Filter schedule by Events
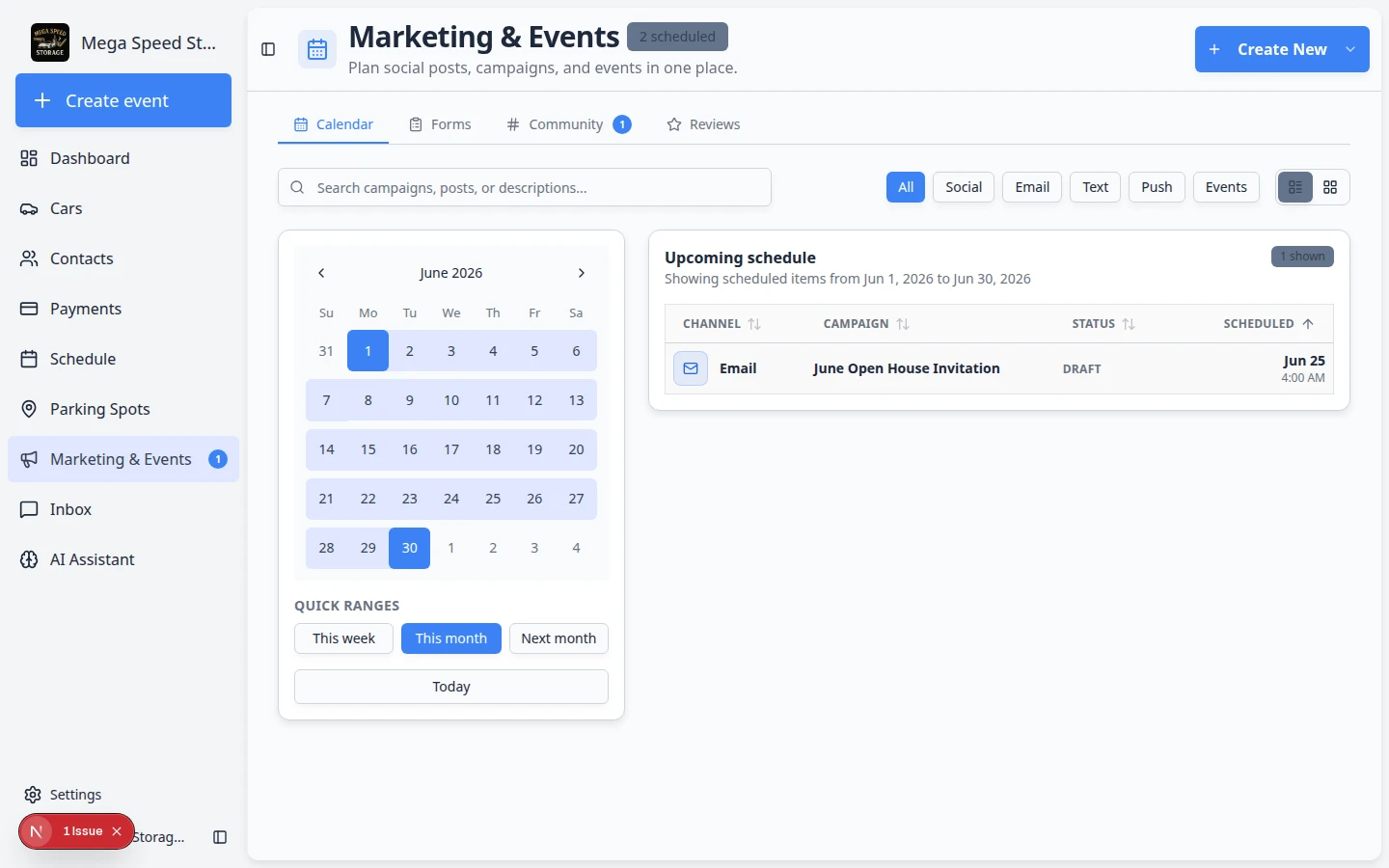1389x868 pixels. click(x=1226, y=187)
